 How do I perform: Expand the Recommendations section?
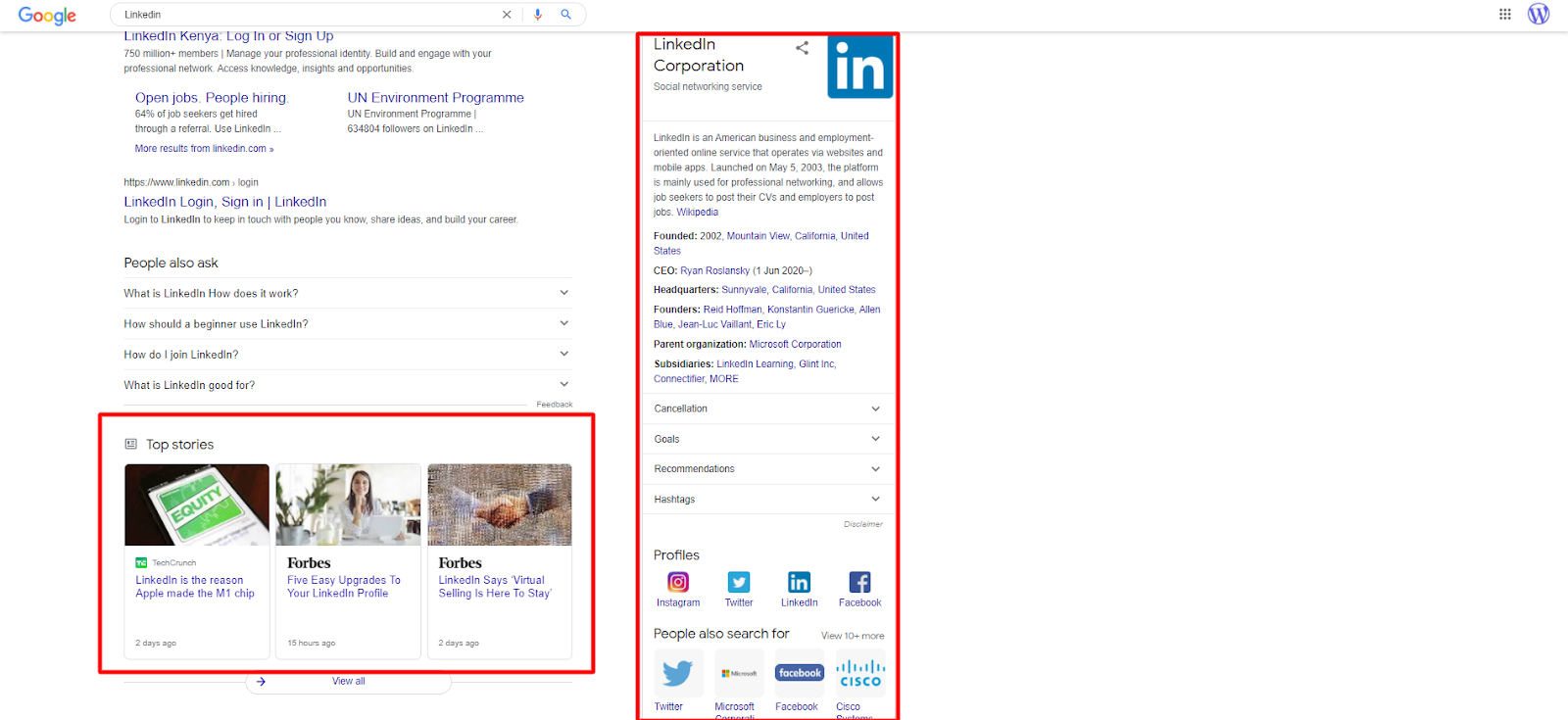[767, 469]
